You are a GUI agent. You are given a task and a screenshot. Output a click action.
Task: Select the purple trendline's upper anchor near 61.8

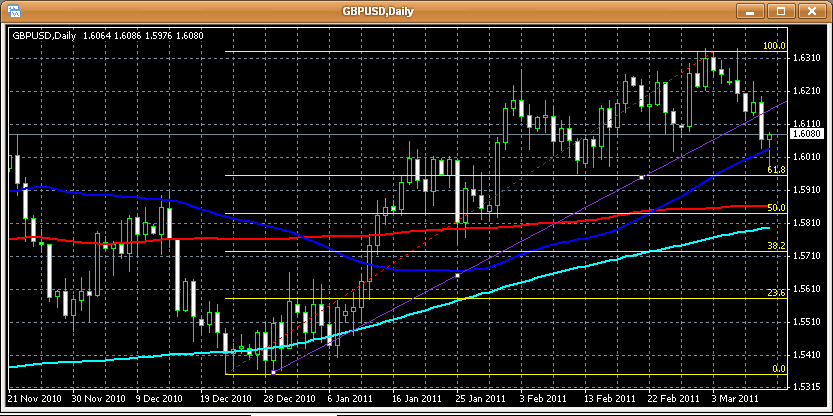pyautogui.click(x=642, y=177)
